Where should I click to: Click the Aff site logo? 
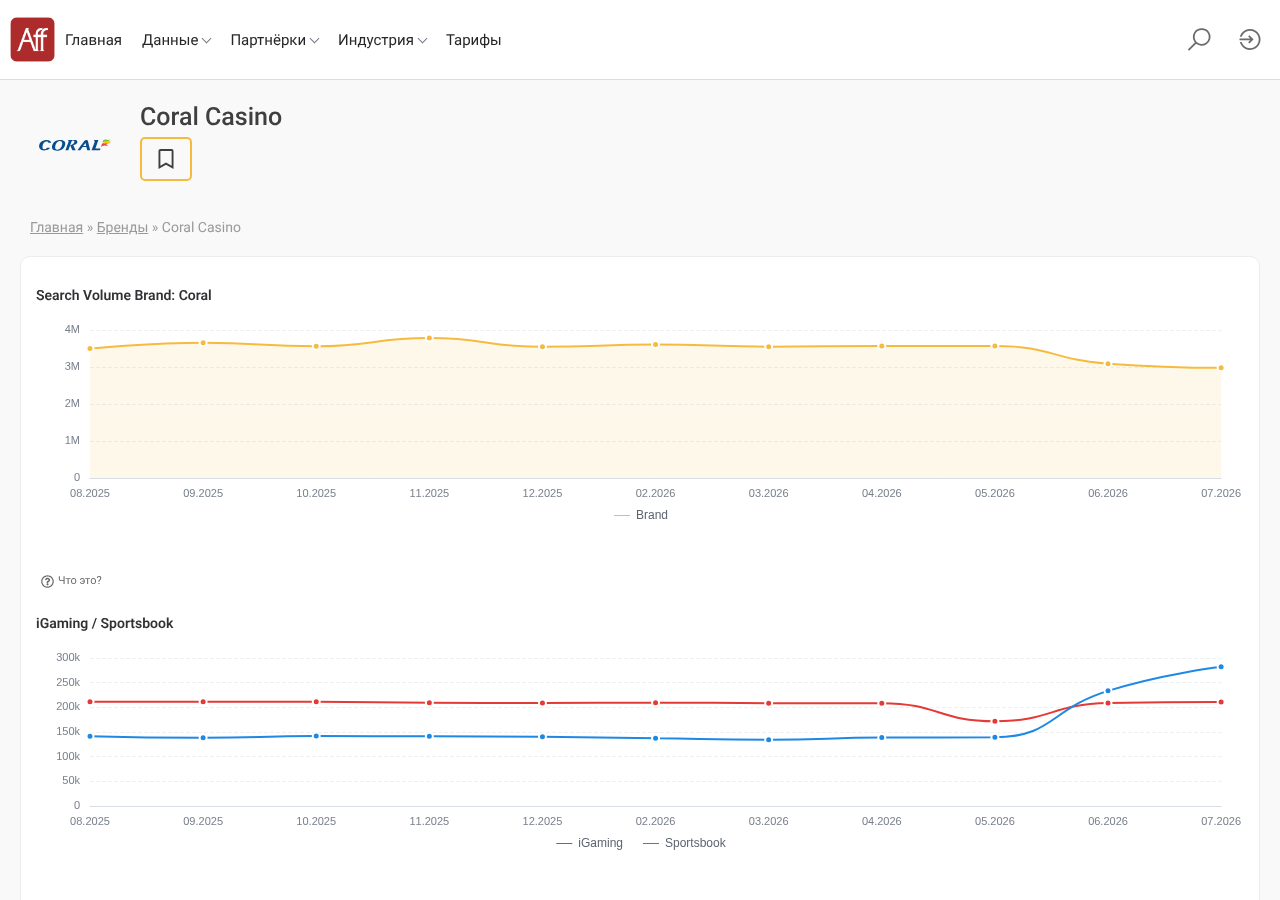32,40
